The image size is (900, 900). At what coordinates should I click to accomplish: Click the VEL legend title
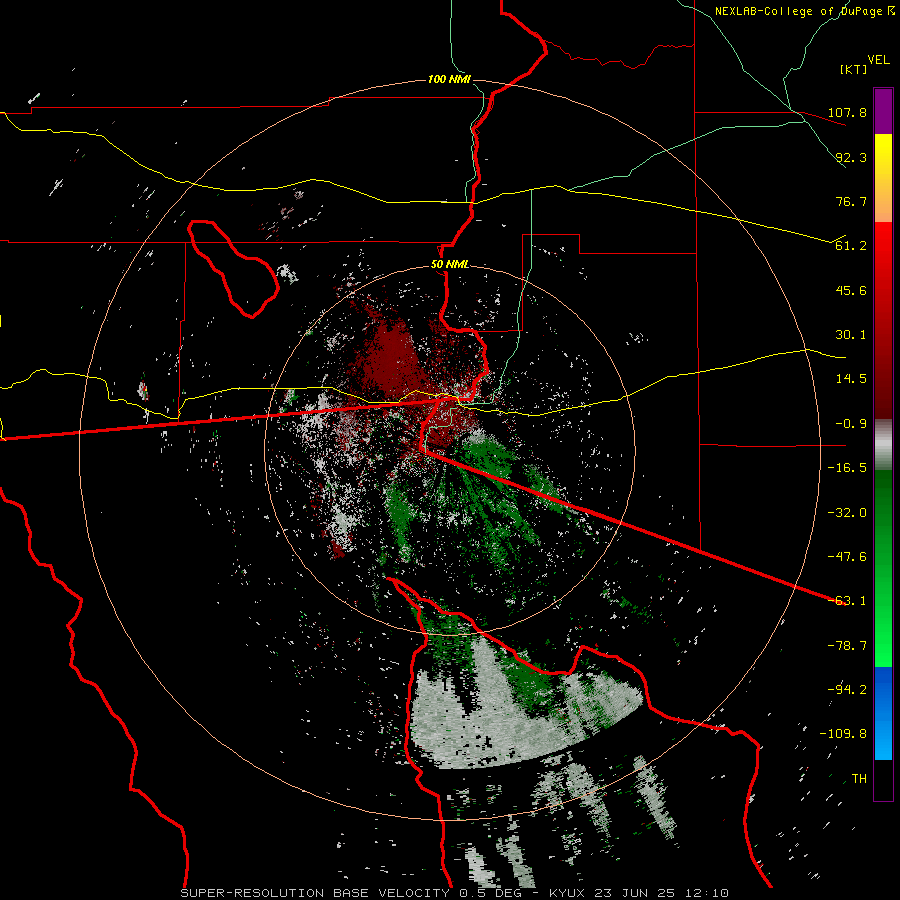(x=878, y=60)
